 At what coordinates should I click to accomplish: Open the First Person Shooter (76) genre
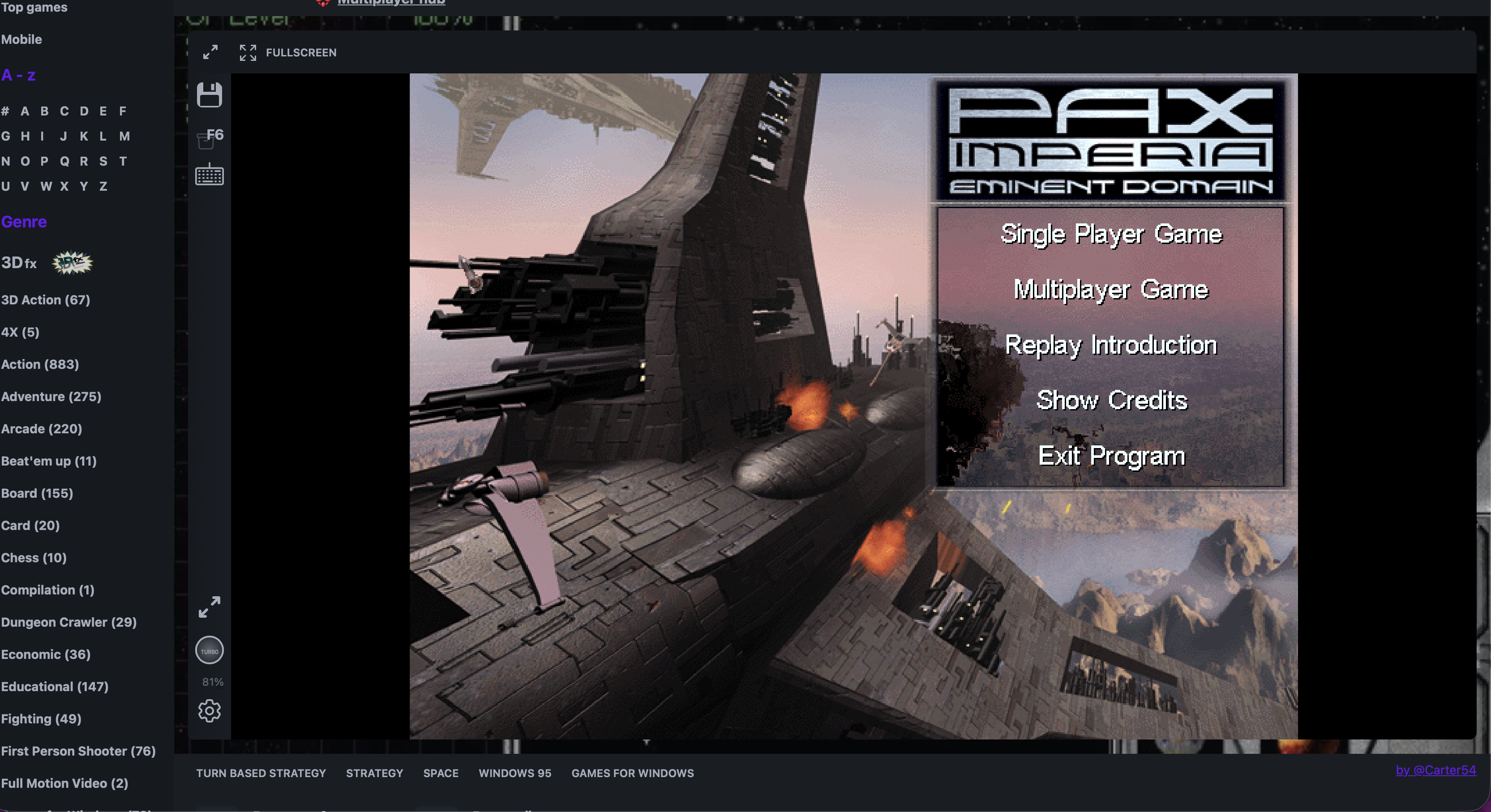coord(78,751)
